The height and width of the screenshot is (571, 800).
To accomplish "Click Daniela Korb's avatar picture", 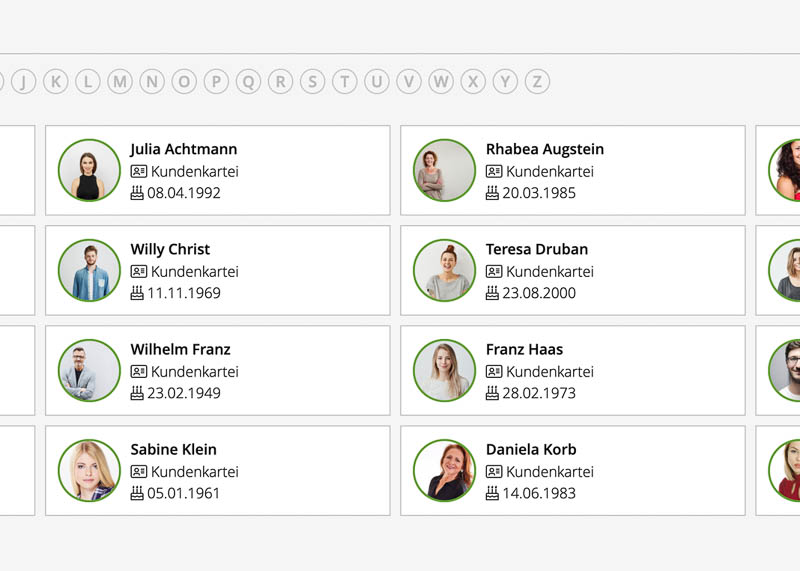I will pos(444,470).
